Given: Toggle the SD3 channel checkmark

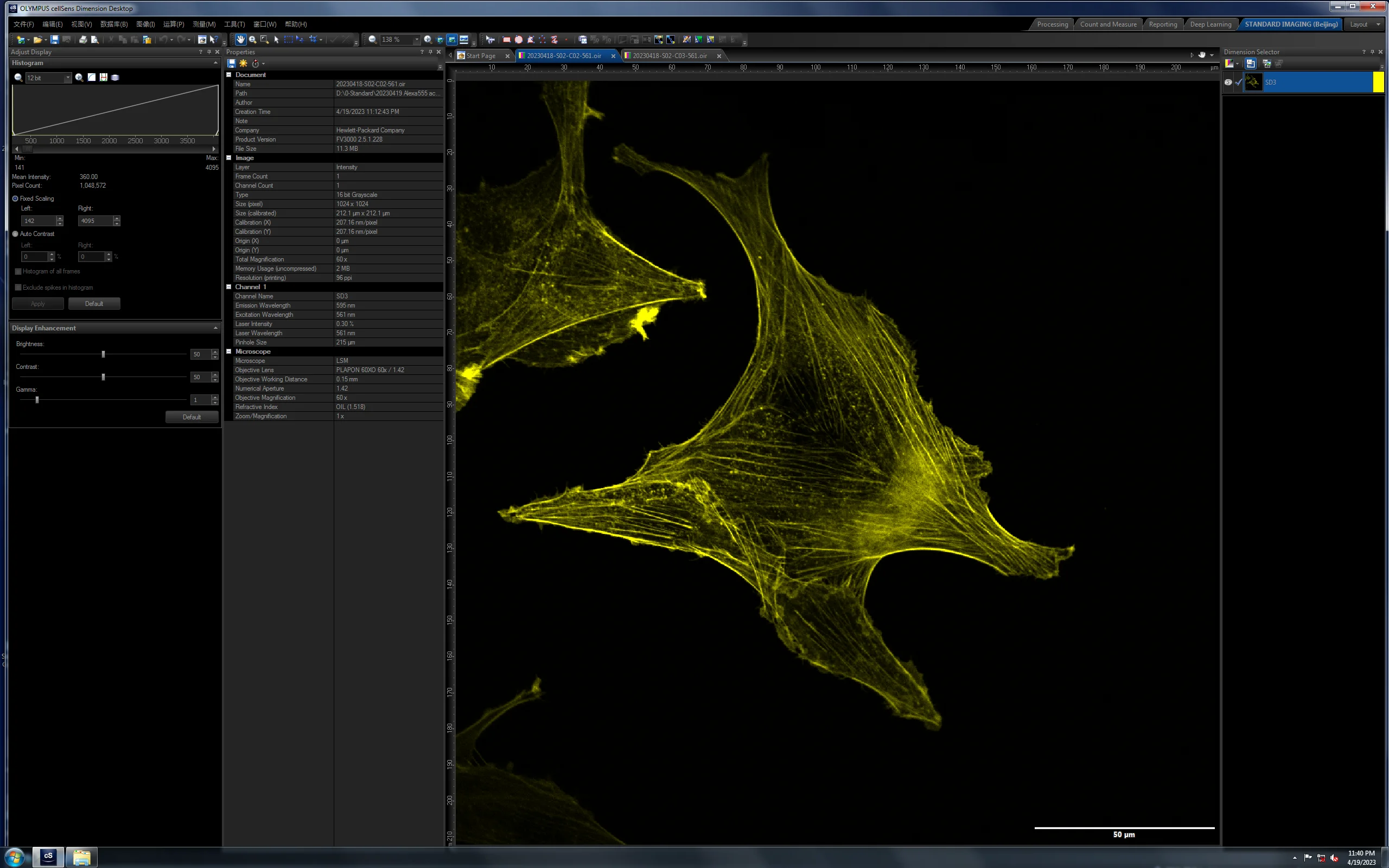Looking at the screenshot, I should tap(1238, 82).
